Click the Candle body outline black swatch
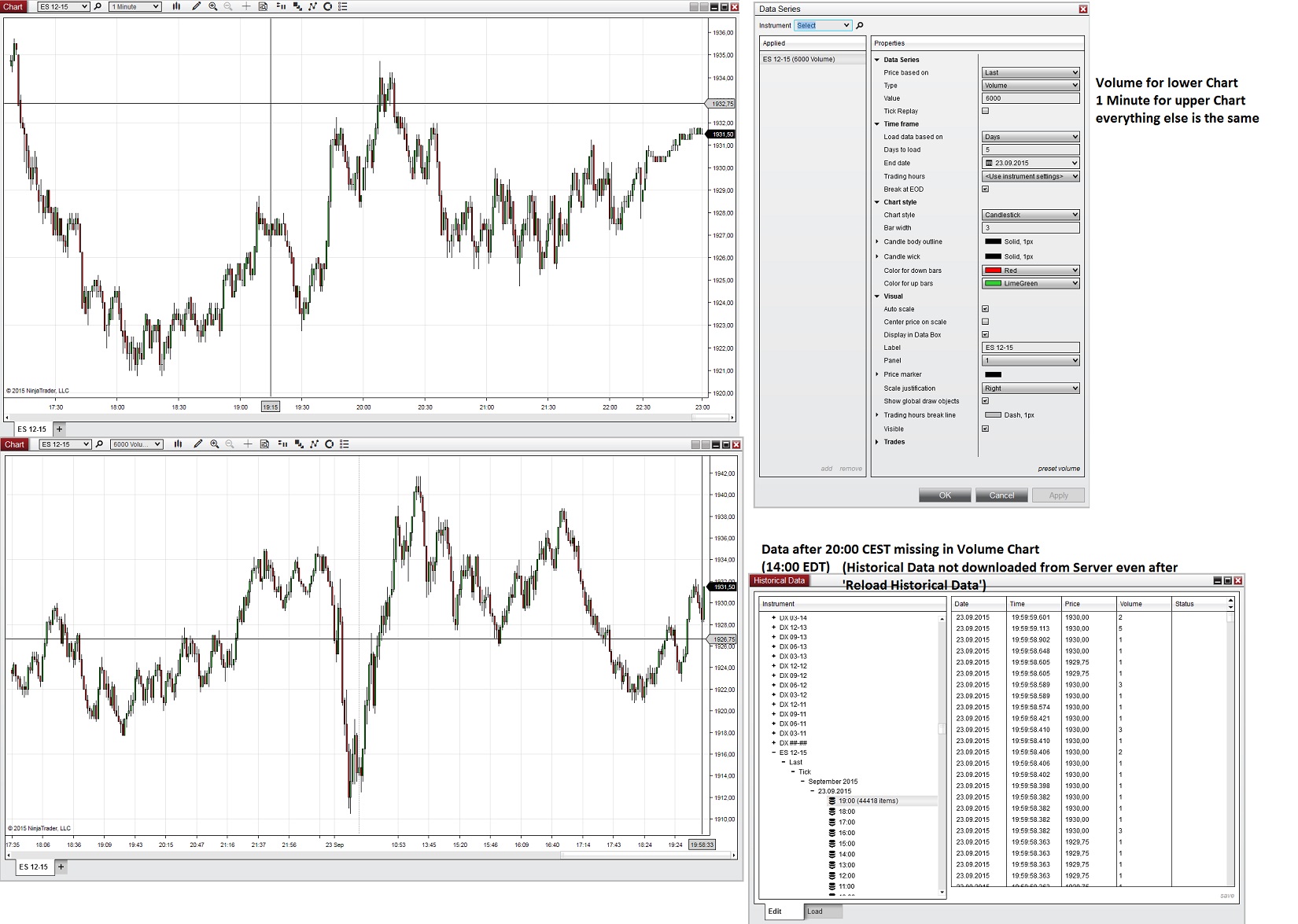The width and height of the screenshot is (1298, 924). click(993, 241)
